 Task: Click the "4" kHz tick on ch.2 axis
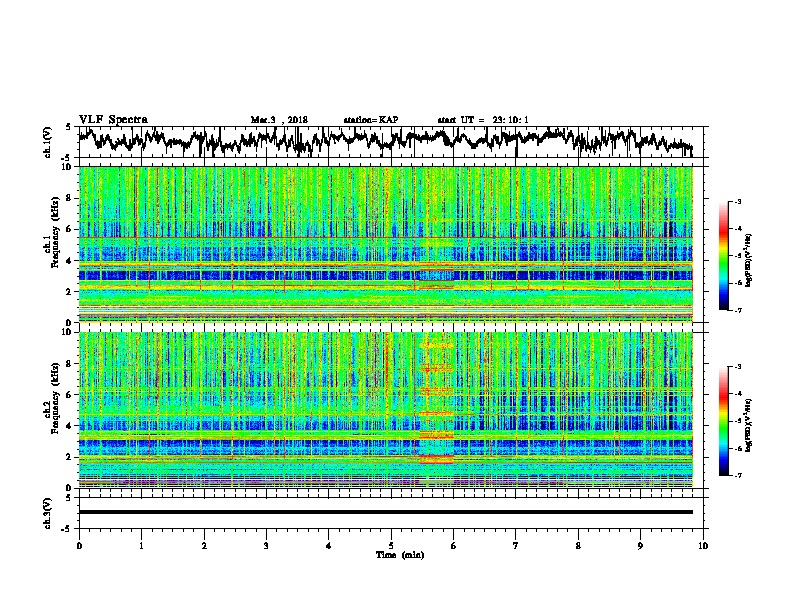coord(69,426)
